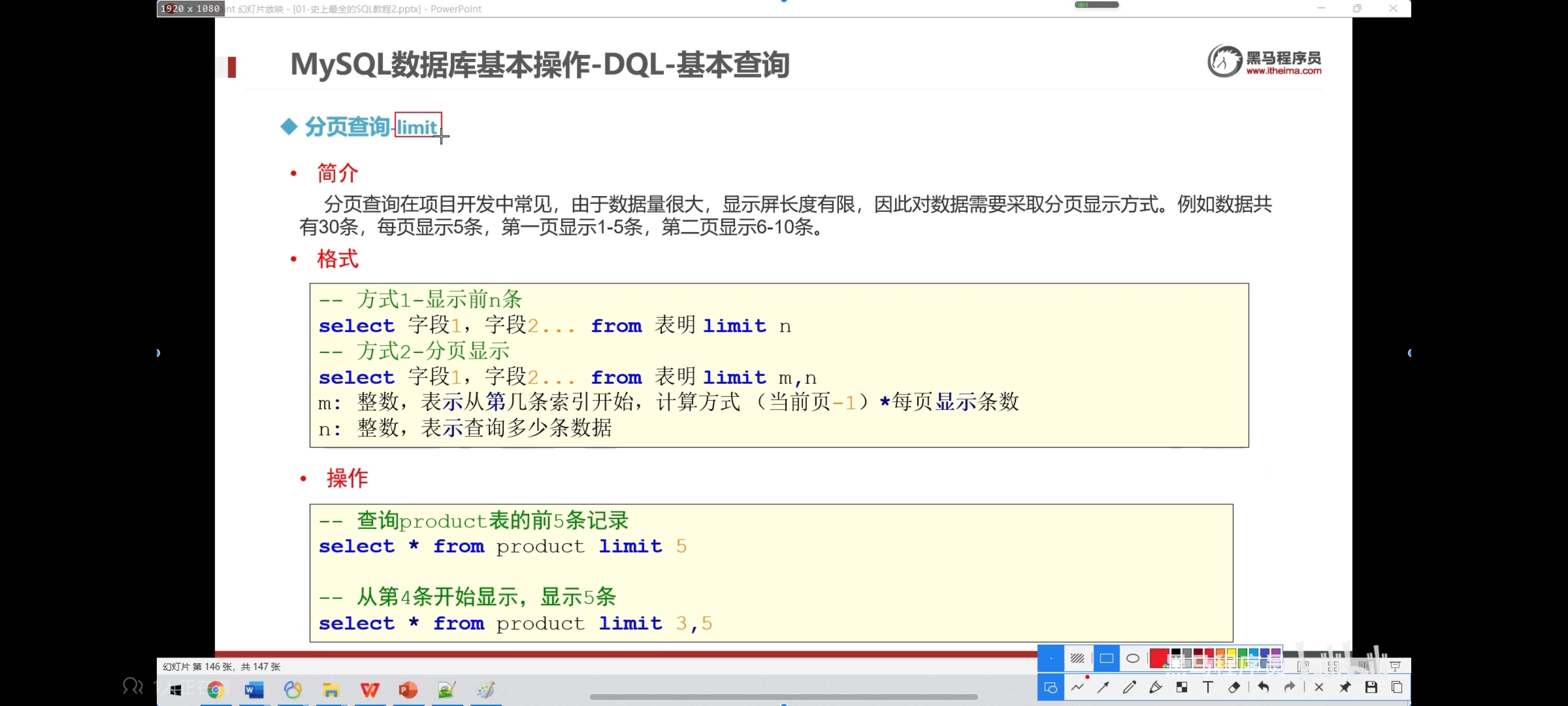Cancel screenshot with X button
Image resolution: width=1568 pixels, height=706 pixels.
pos(1318,688)
